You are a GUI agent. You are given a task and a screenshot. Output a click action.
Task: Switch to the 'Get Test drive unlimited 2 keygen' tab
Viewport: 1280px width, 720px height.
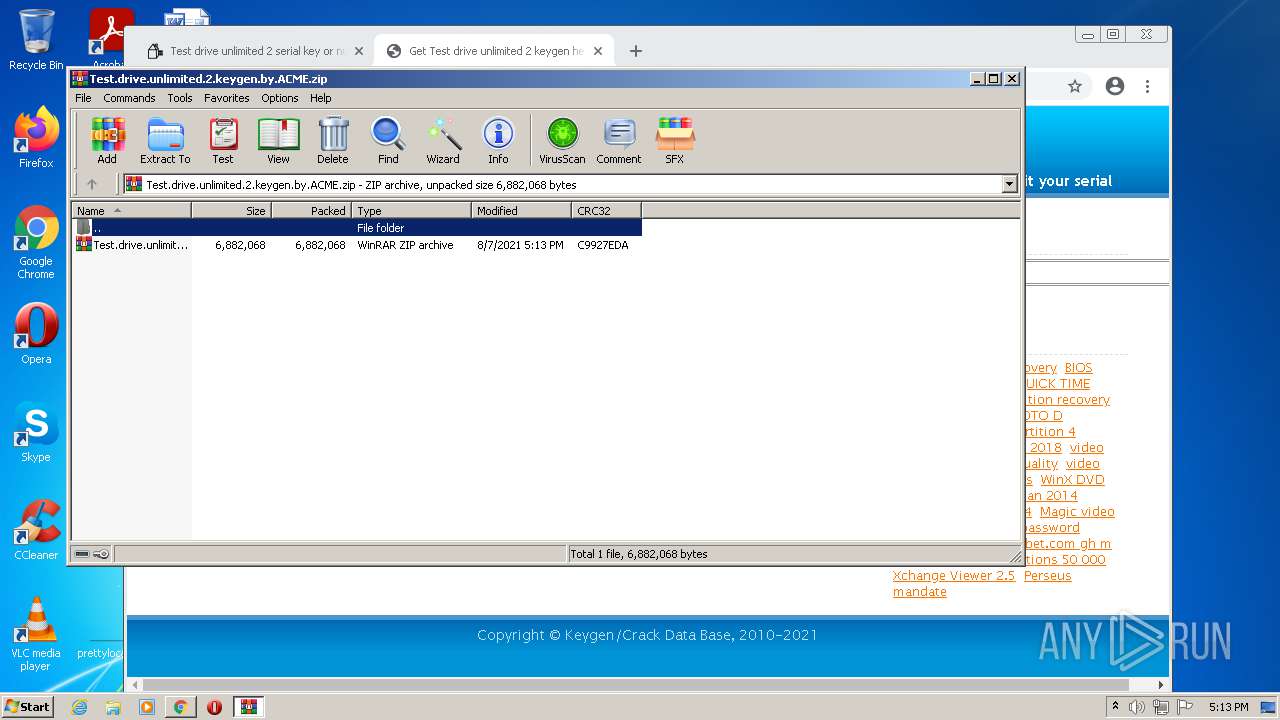(x=495, y=51)
